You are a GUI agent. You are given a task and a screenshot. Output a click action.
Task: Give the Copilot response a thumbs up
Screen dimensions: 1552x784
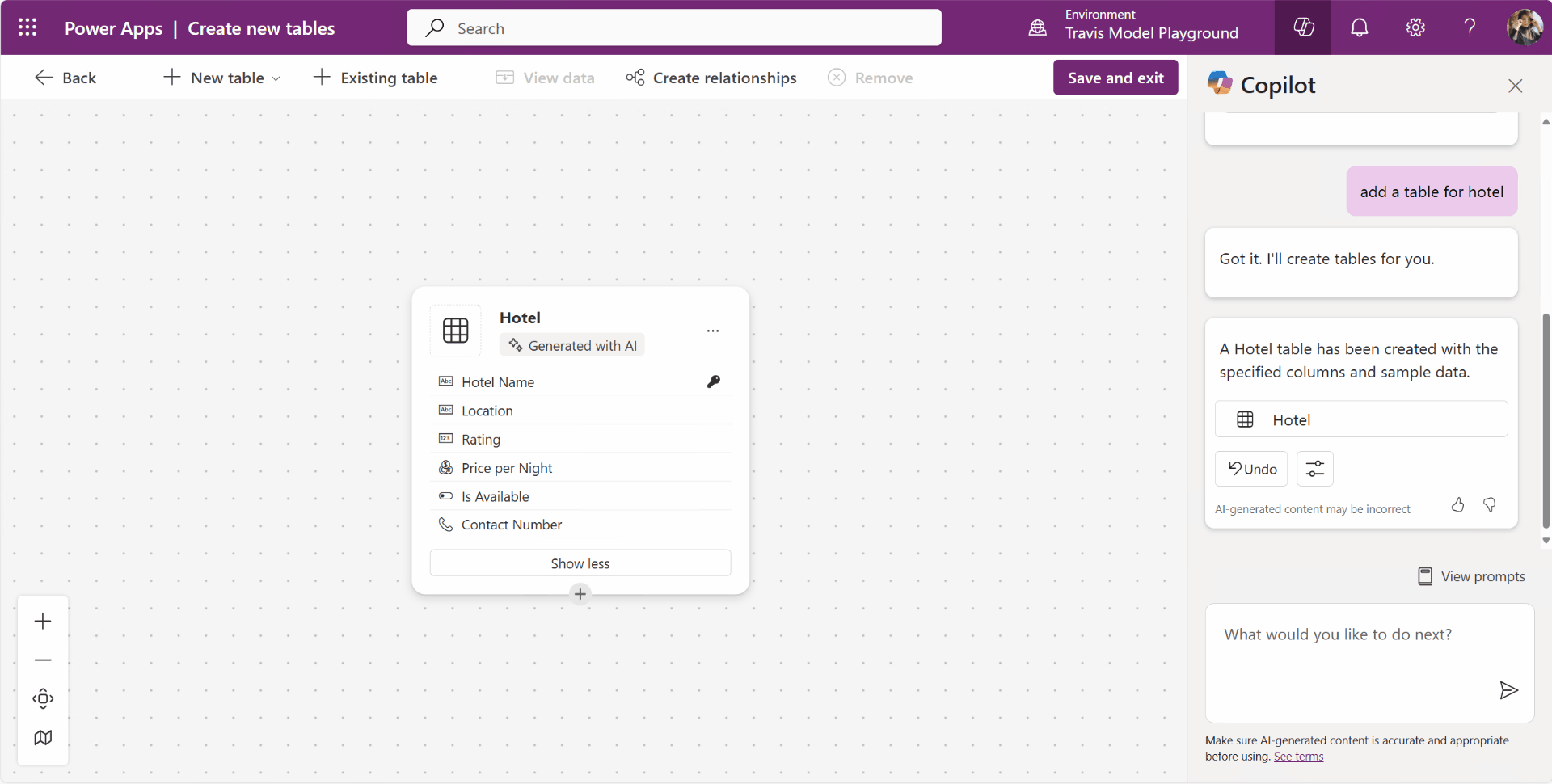click(x=1457, y=504)
